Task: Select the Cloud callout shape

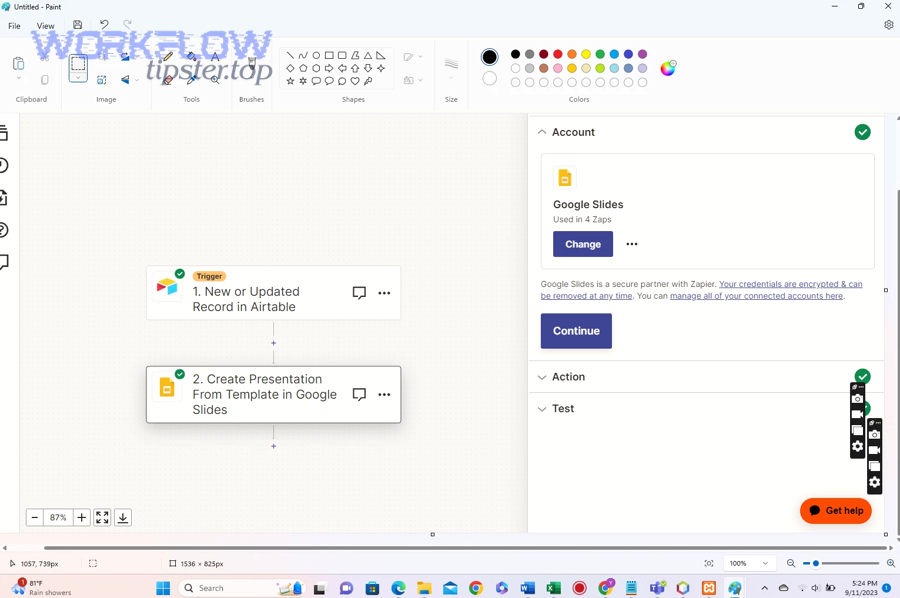Action: click(342, 81)
